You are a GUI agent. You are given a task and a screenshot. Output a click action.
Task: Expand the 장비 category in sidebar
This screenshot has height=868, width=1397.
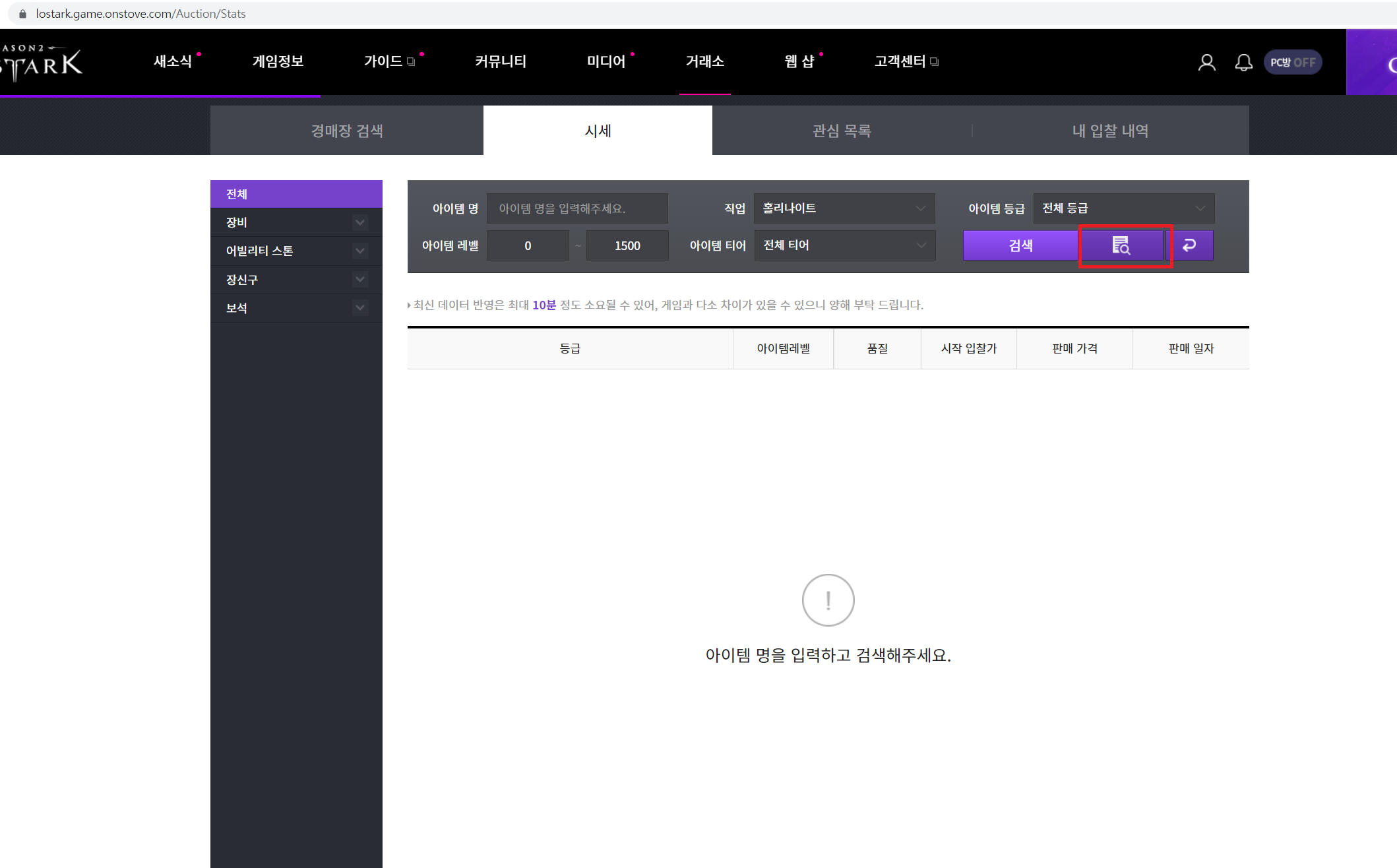[359, 222]
